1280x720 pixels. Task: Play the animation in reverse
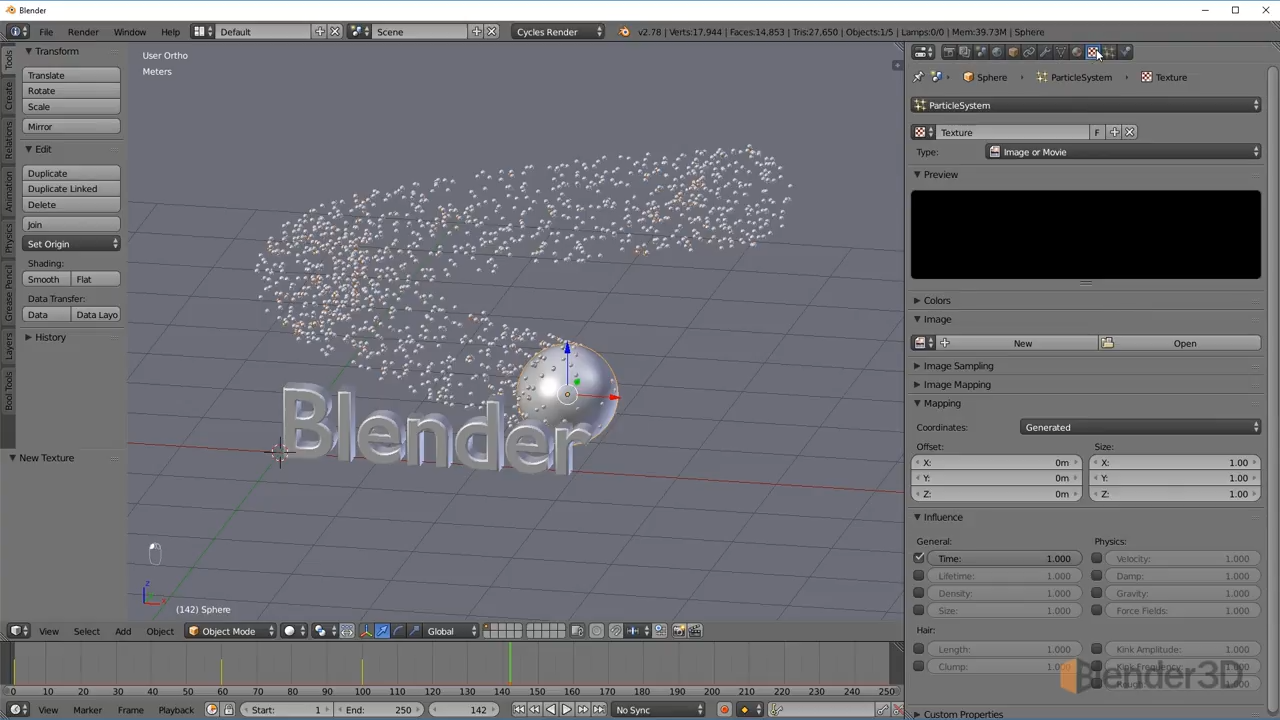551,710
